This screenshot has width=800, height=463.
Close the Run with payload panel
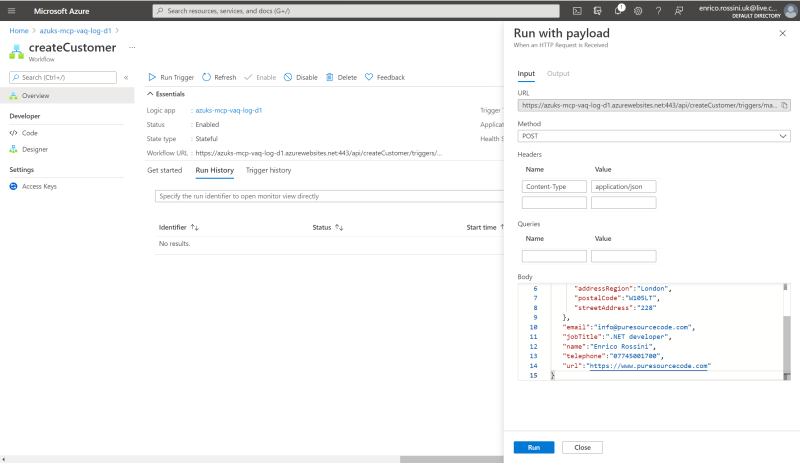click(x=783, y=33)
